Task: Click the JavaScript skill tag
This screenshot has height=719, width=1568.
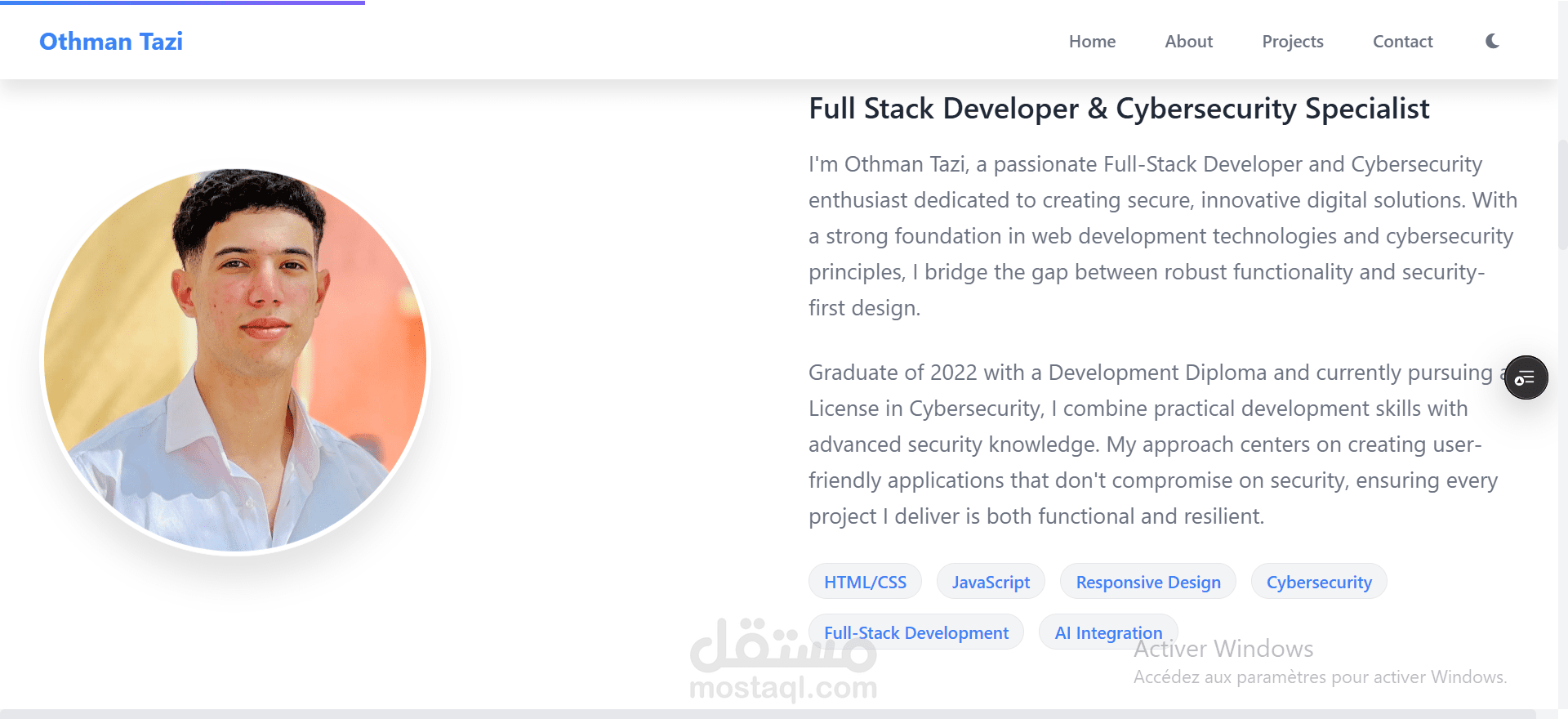Action: coord(991,582)
